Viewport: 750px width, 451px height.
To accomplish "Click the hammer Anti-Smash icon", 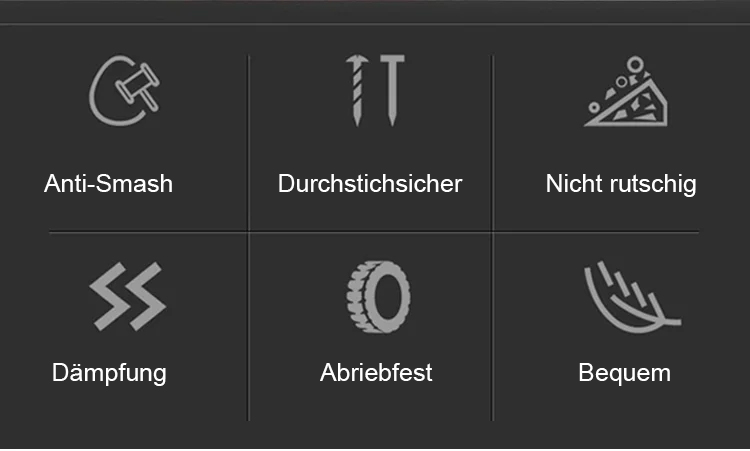I will pyautogui.click(x=124, y=90).
